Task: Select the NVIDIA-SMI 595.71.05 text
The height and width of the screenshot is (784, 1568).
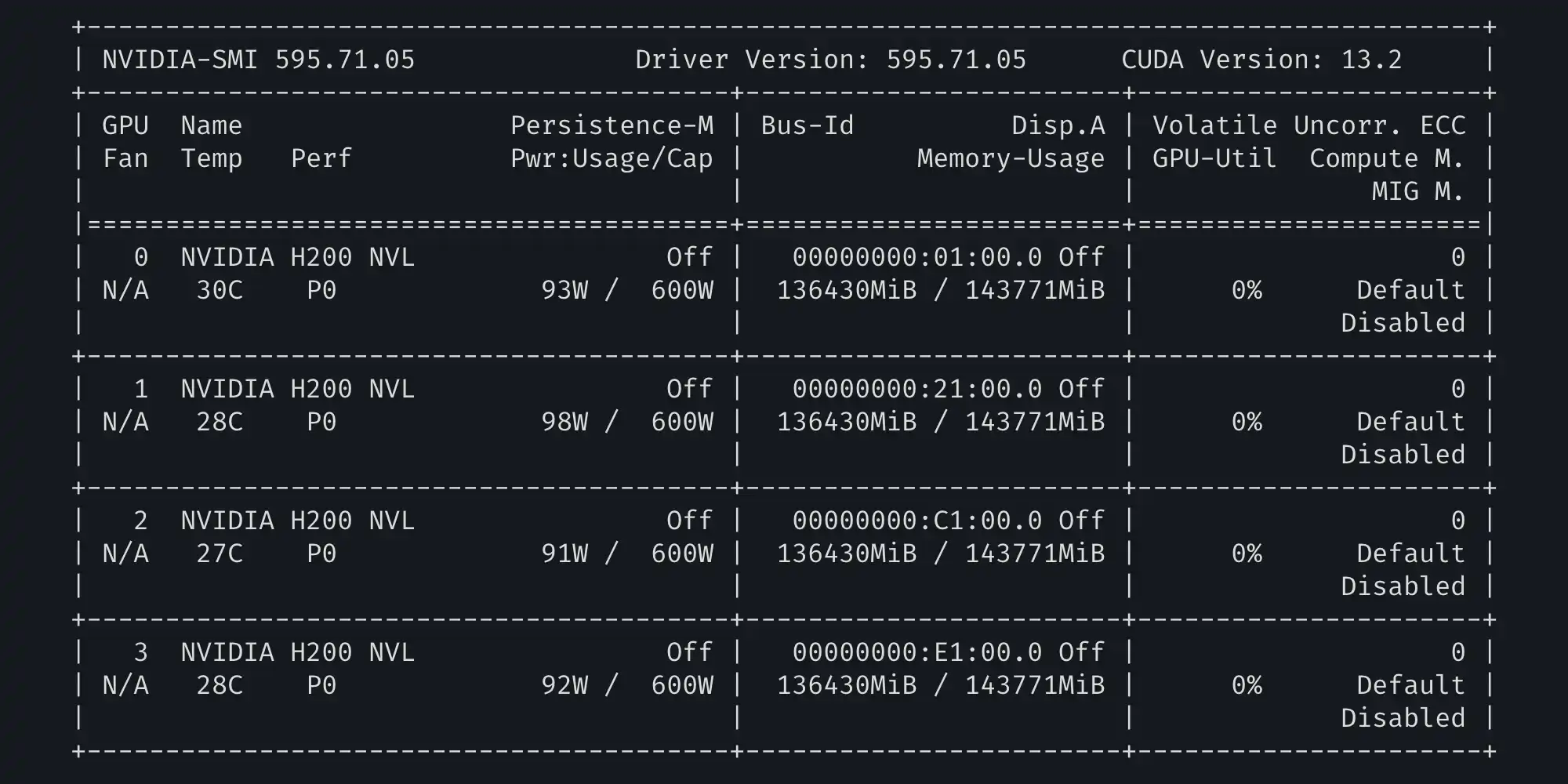Action: [259, 60]
